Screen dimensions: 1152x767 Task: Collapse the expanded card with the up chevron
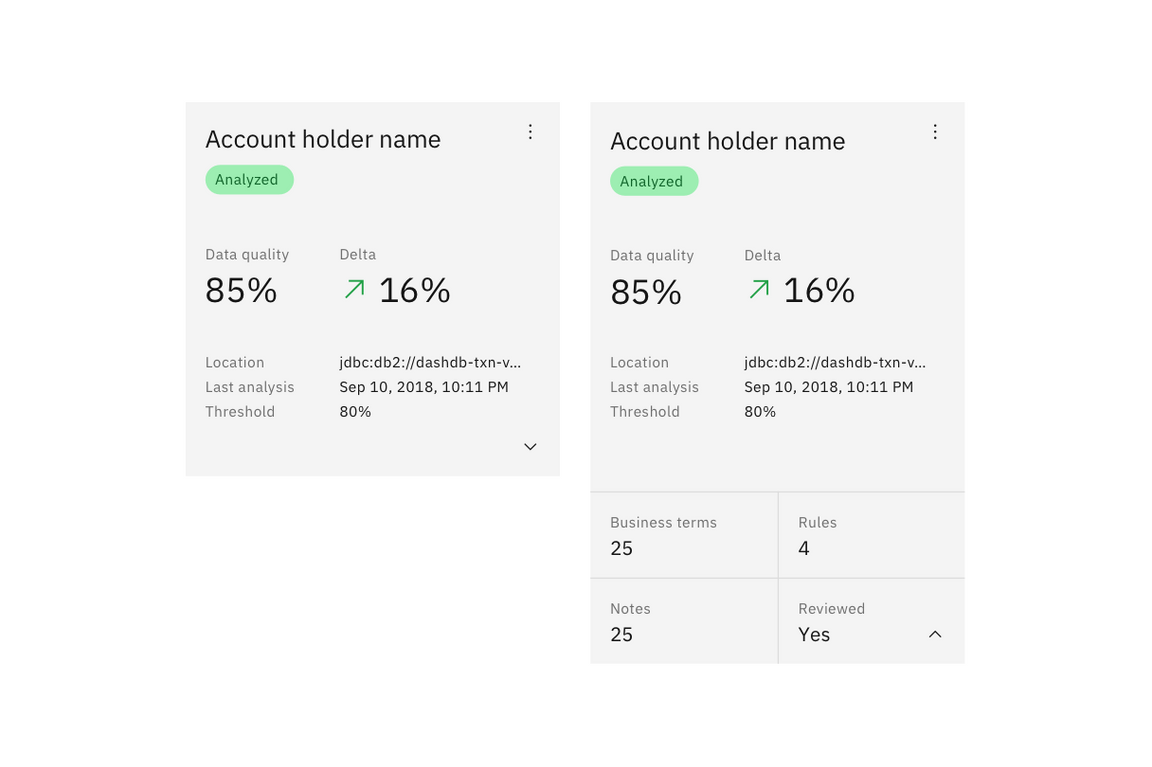pos(935,634)
